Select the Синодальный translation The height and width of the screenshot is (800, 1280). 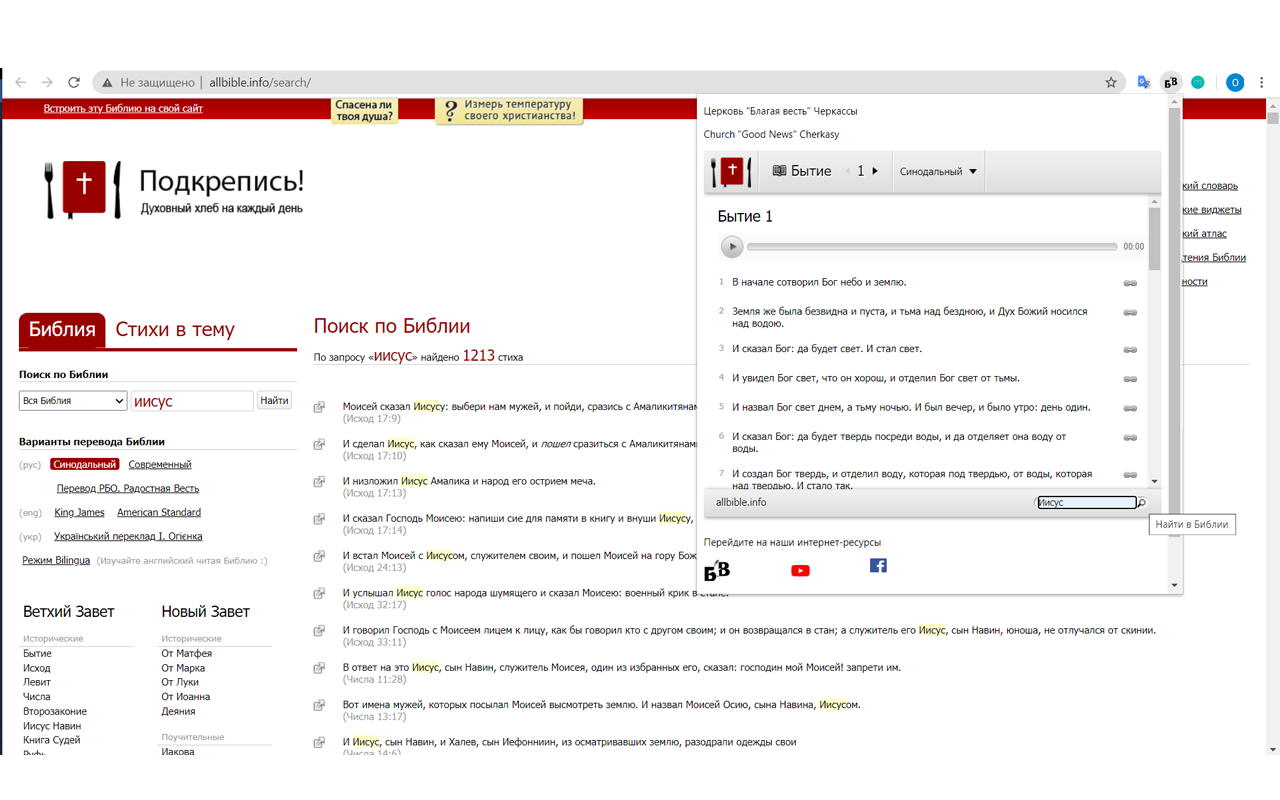pos(85,465)
